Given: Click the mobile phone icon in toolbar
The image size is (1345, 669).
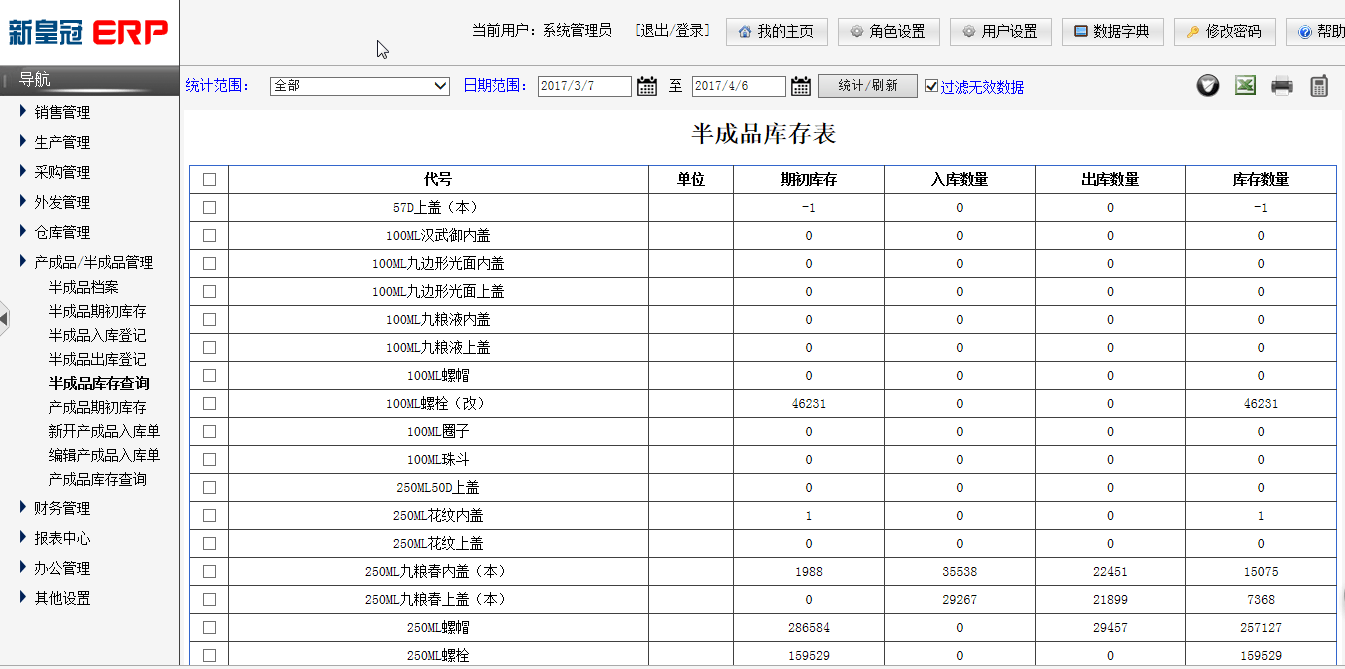Looking at the screenshot, I should point(1319,86).
